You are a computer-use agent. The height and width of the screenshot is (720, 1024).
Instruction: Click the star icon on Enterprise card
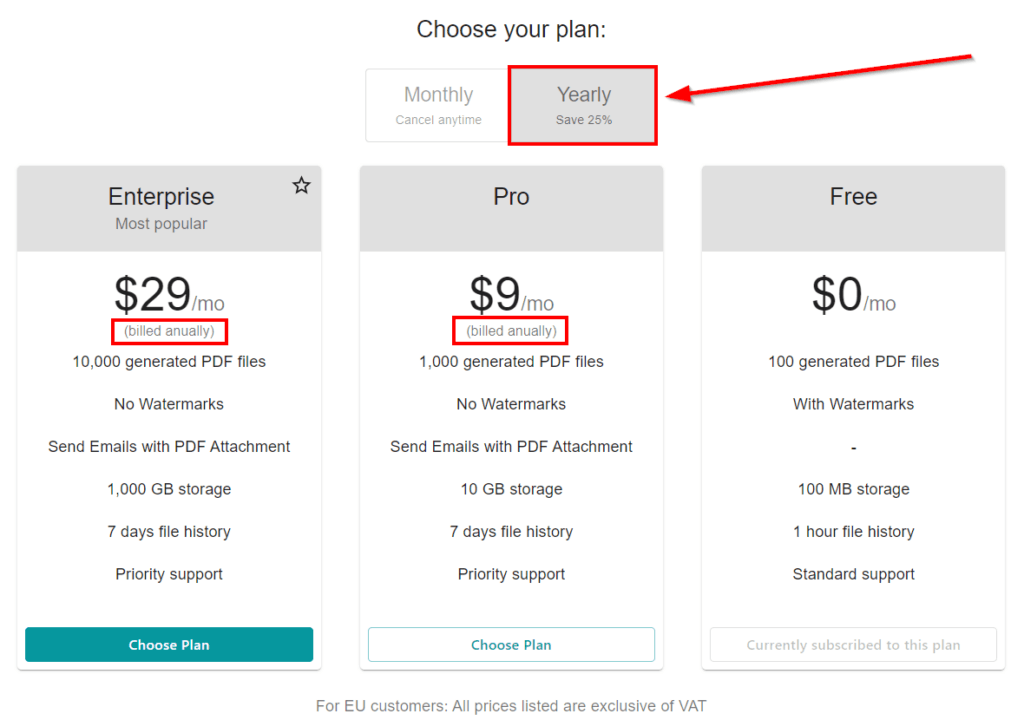pos(301,185)
